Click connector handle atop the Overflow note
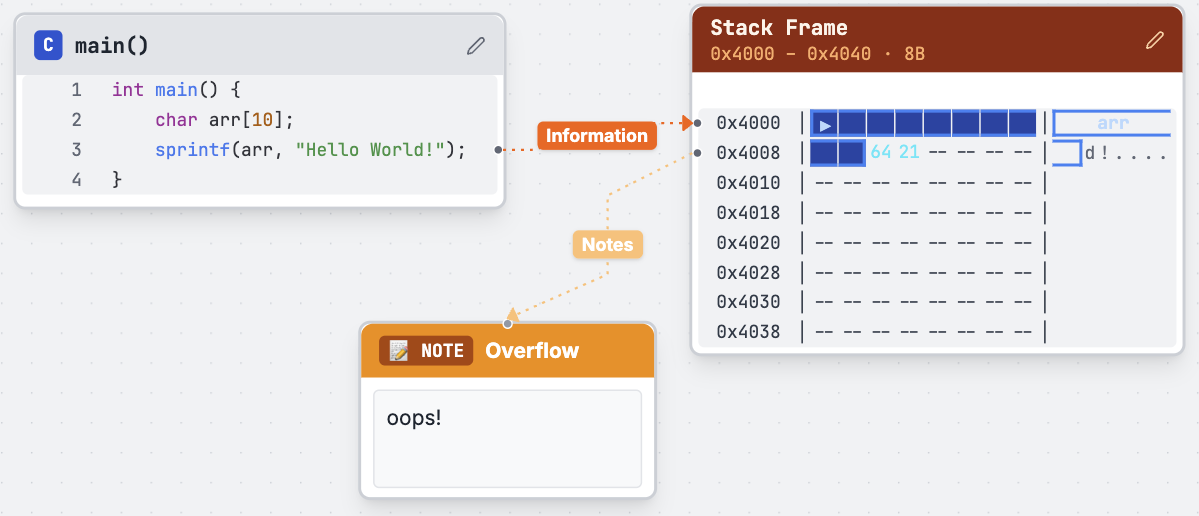1199x516 pixels. [508, 323]
